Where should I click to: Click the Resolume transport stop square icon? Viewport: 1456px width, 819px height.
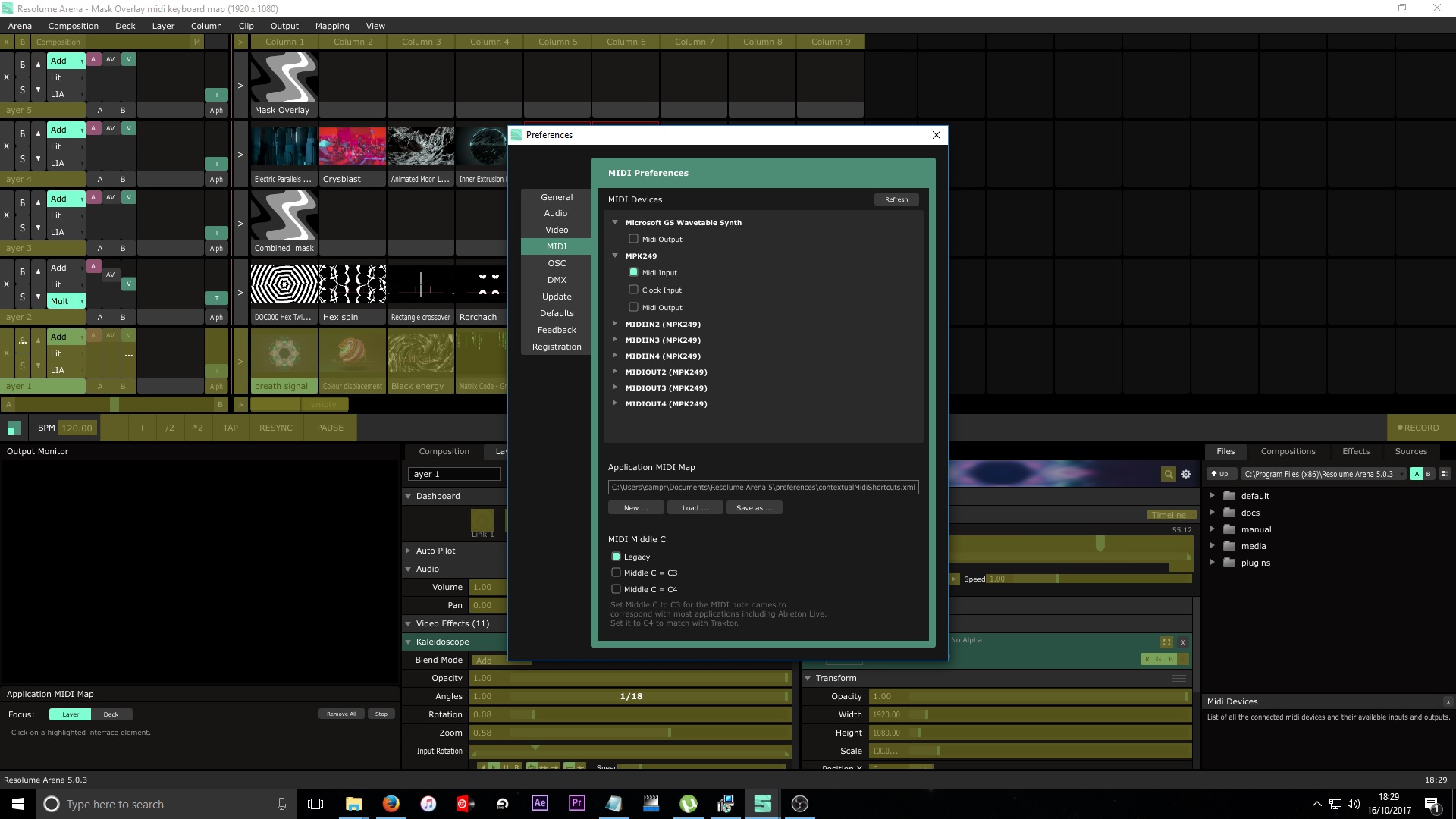[14, 428]
